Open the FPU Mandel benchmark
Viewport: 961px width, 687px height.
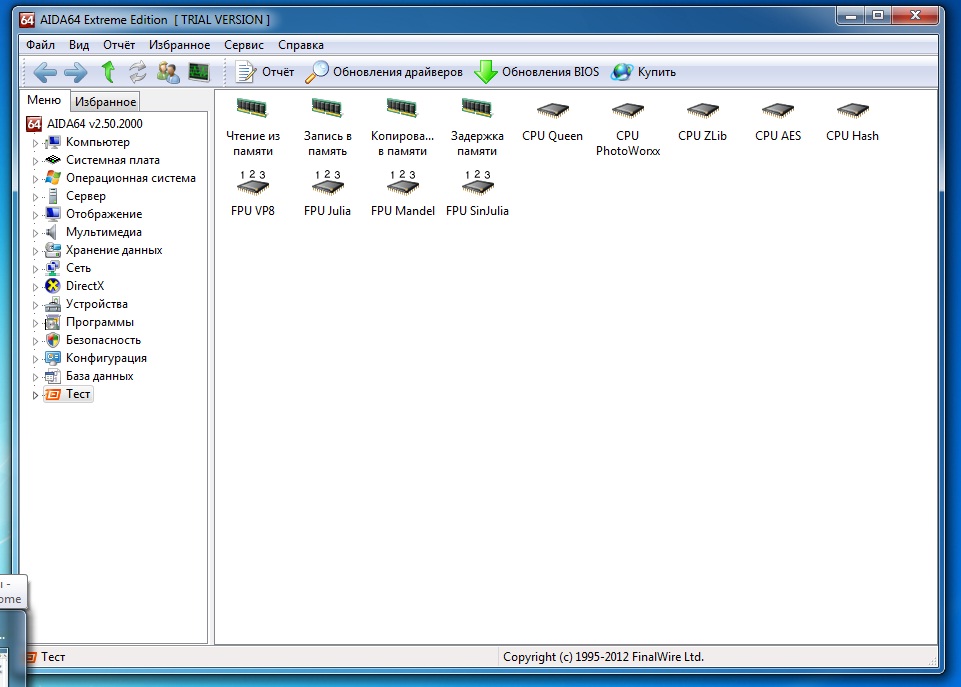pyautogui.click(x=403, y=194)
